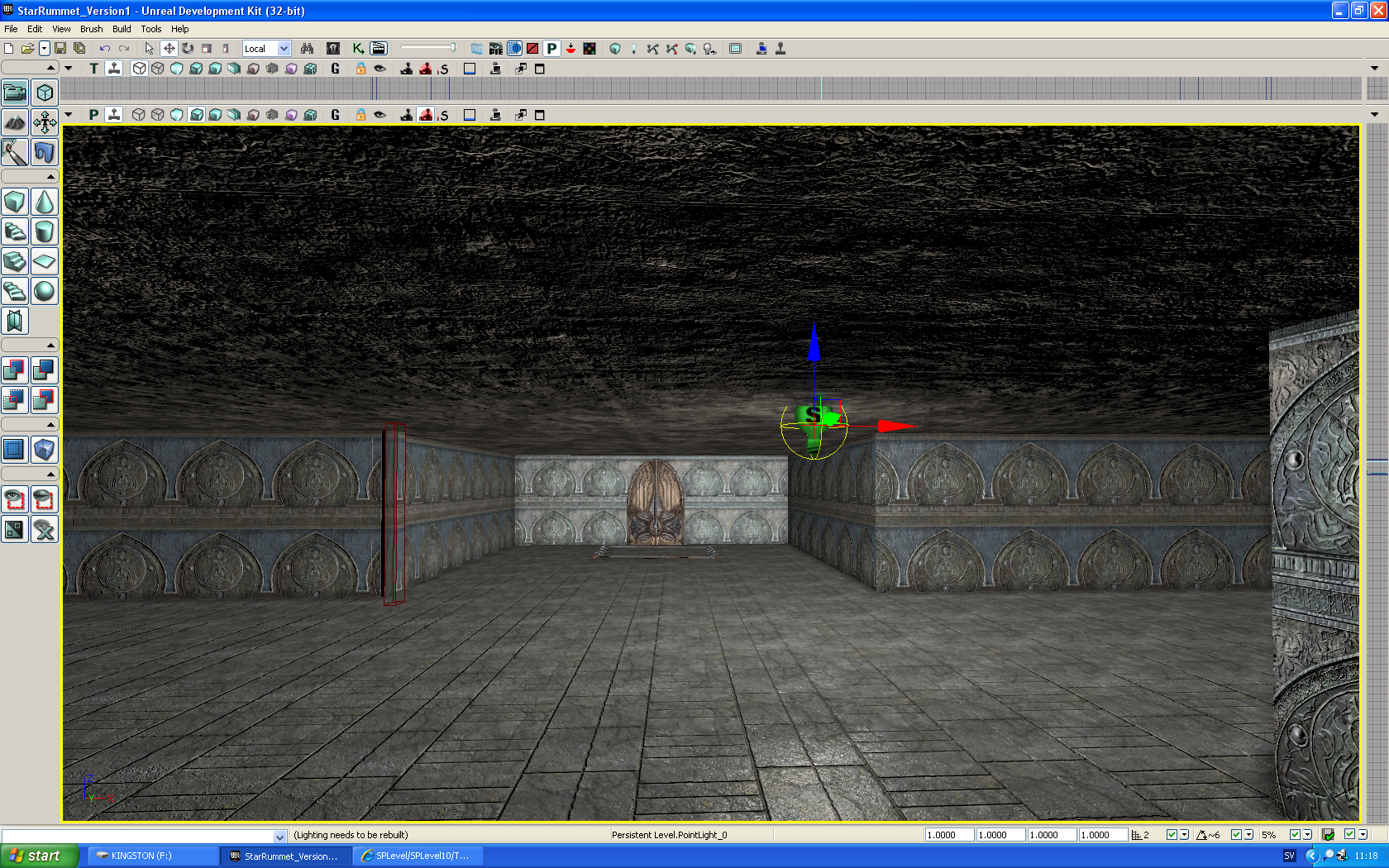
Task: Open the File menu
Action: point(11,29)
